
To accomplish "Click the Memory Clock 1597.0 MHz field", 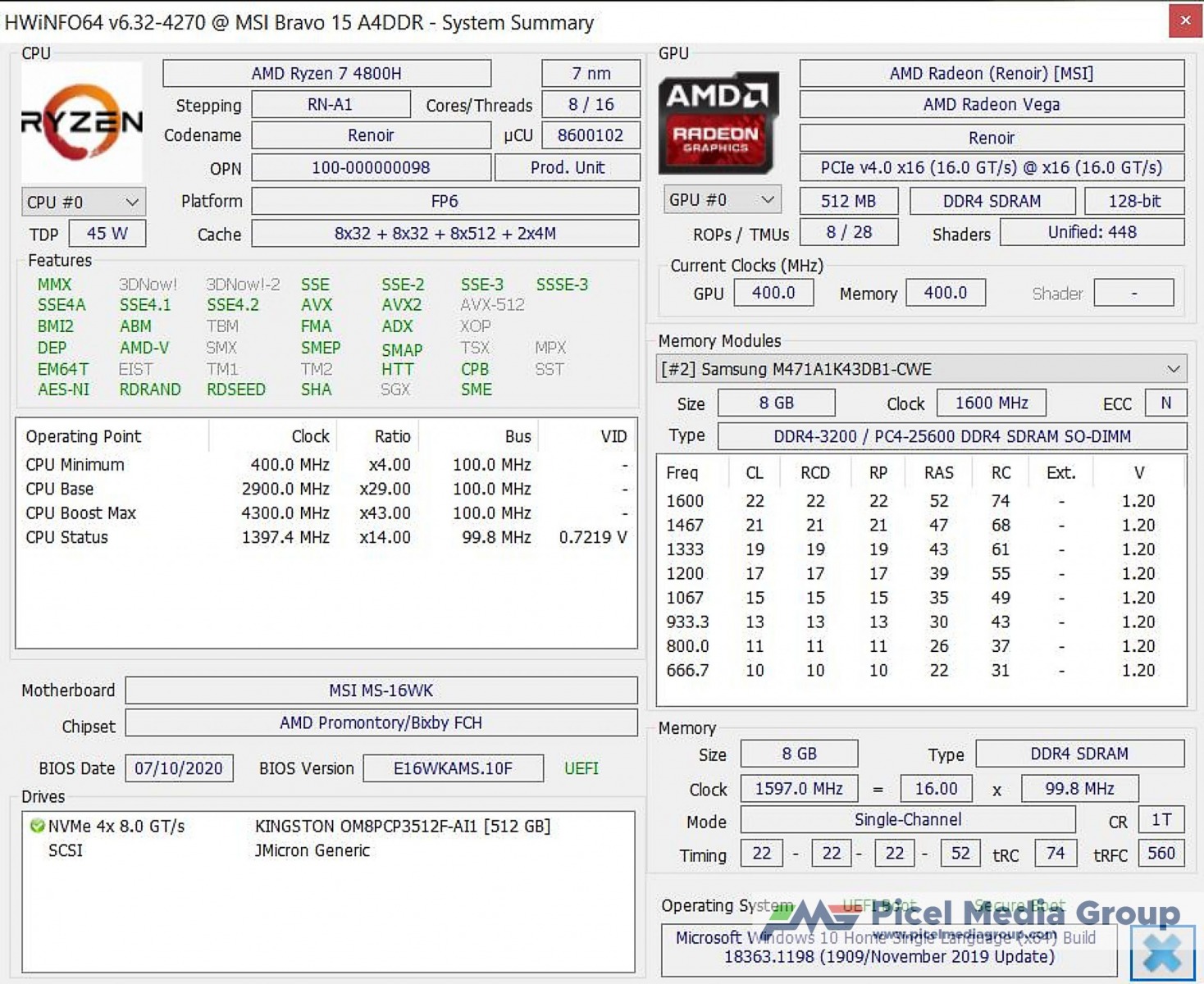I will [x=799, y=788].
